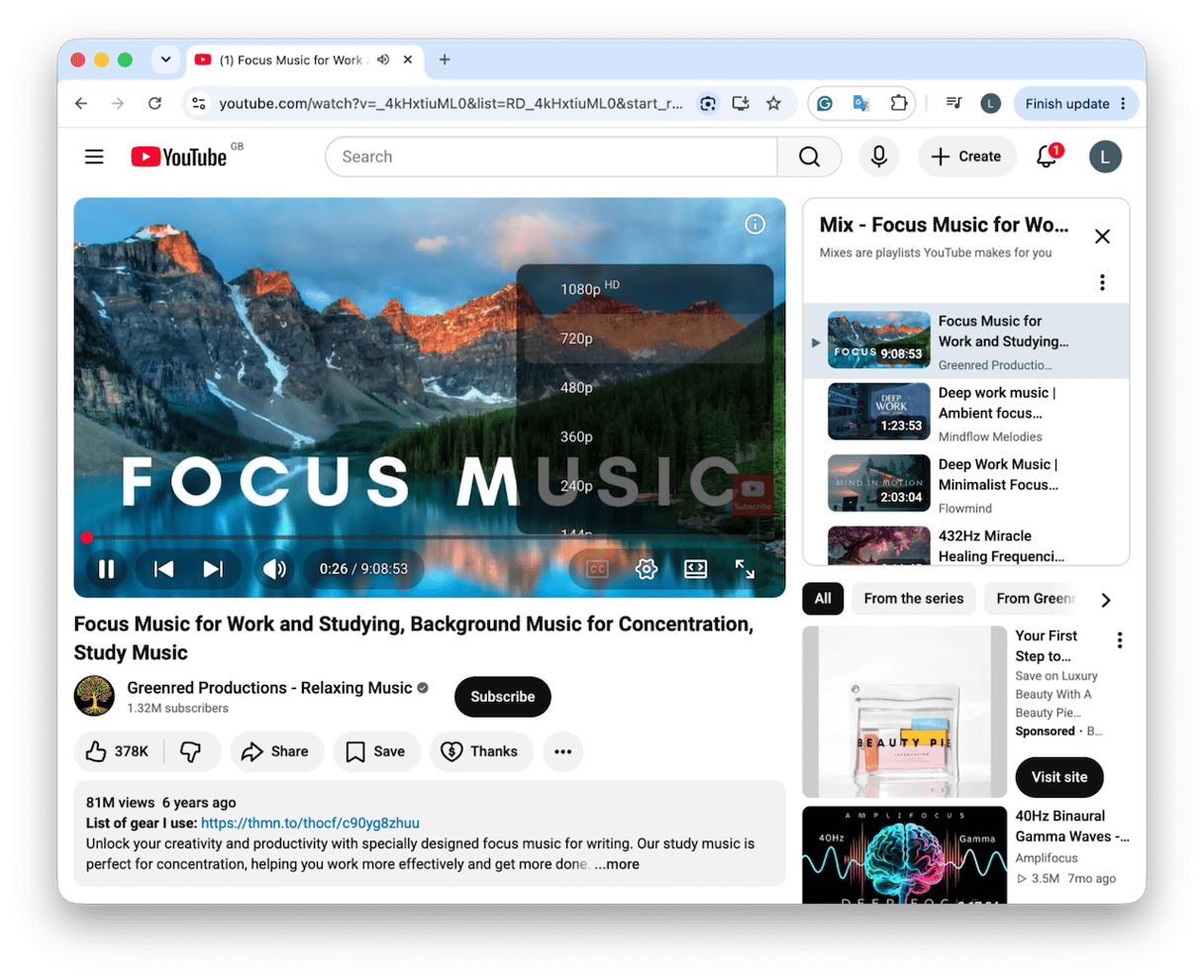The height and width of the screenshot is (980, 1204).
Task: Open Chrome extensions puzzle icon
Action: [x=898, y=103]
